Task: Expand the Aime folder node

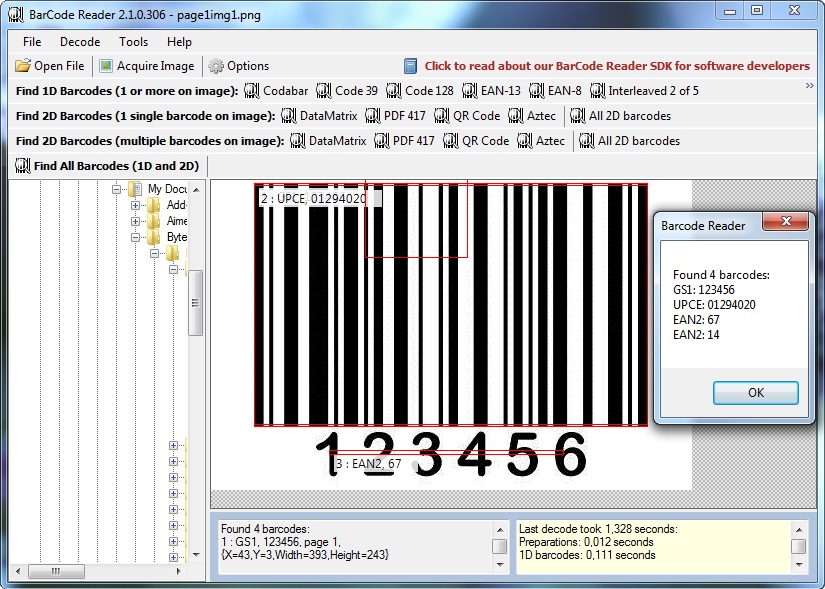Action: click(x=135, y=221)
